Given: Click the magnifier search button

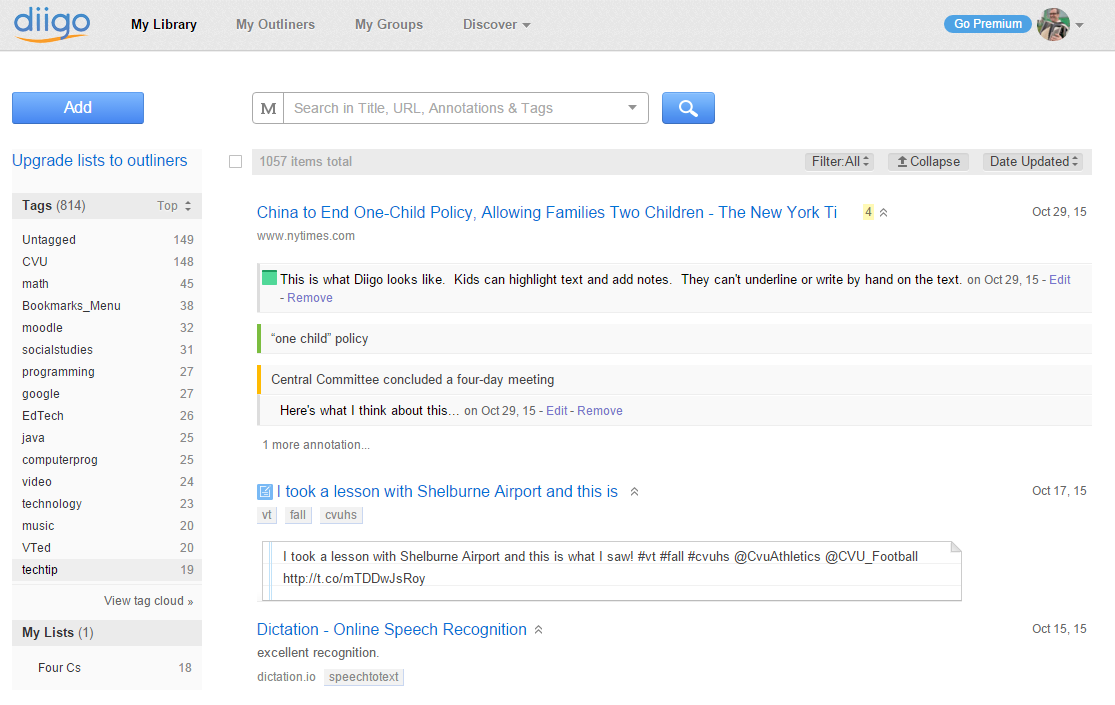Looking at the screenshot, I should coord(688,108).
